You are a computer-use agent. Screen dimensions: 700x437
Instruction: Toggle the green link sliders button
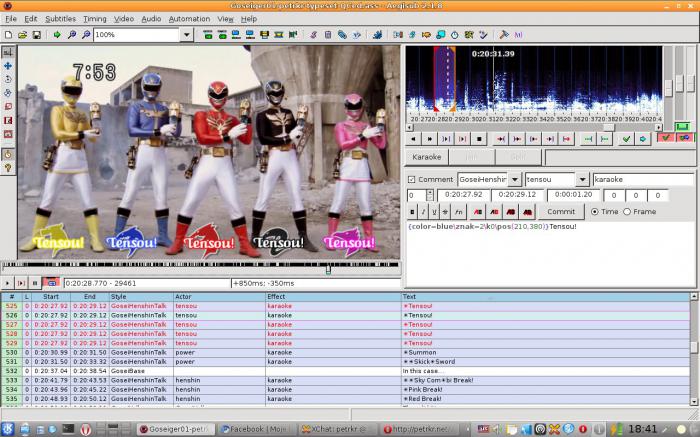(x=683, y=127)
